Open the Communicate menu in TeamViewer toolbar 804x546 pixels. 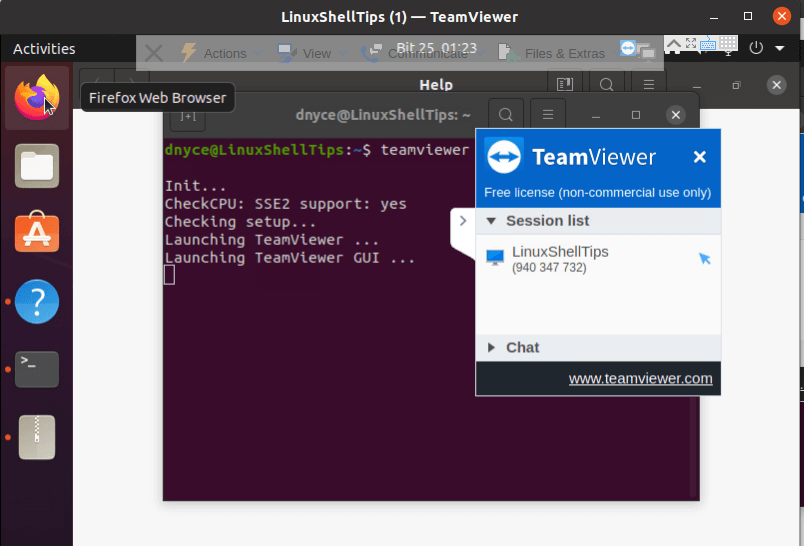point(421,53)
